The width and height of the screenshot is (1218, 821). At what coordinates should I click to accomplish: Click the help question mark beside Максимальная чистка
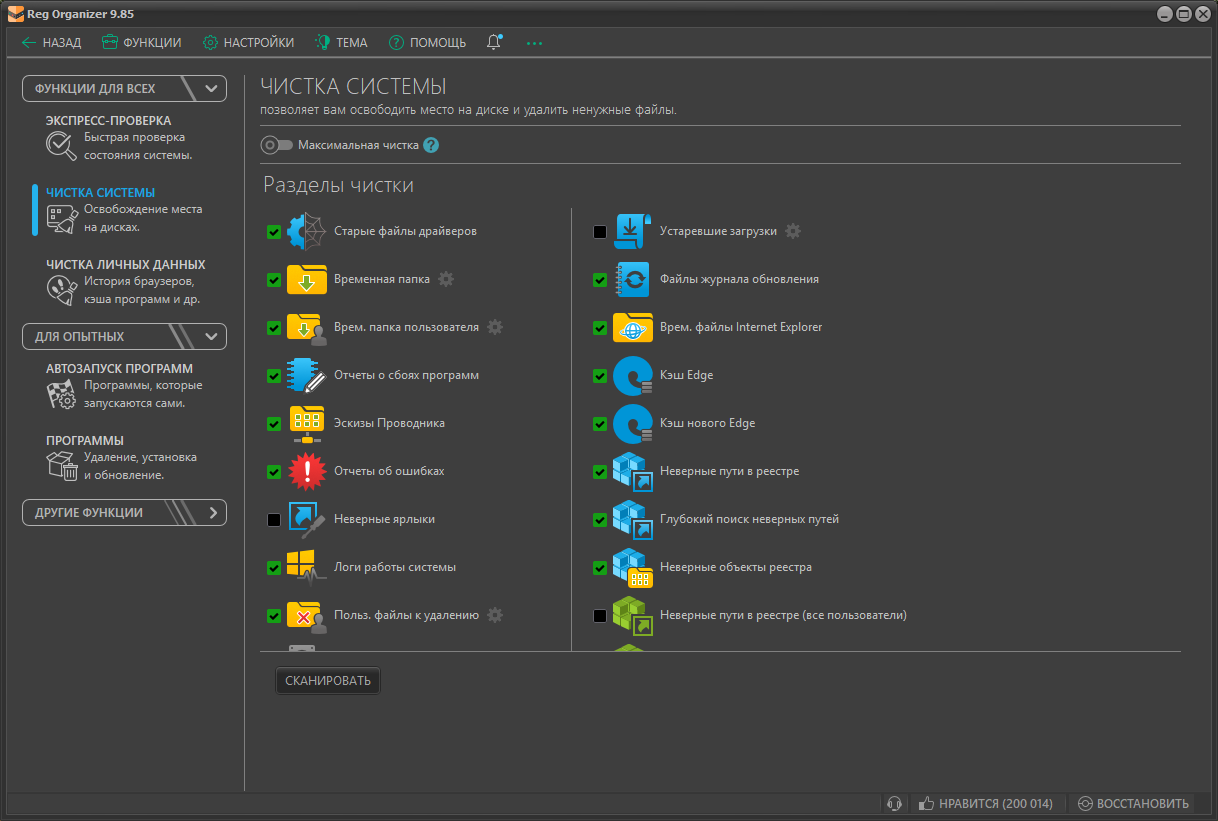coord(431,145)
